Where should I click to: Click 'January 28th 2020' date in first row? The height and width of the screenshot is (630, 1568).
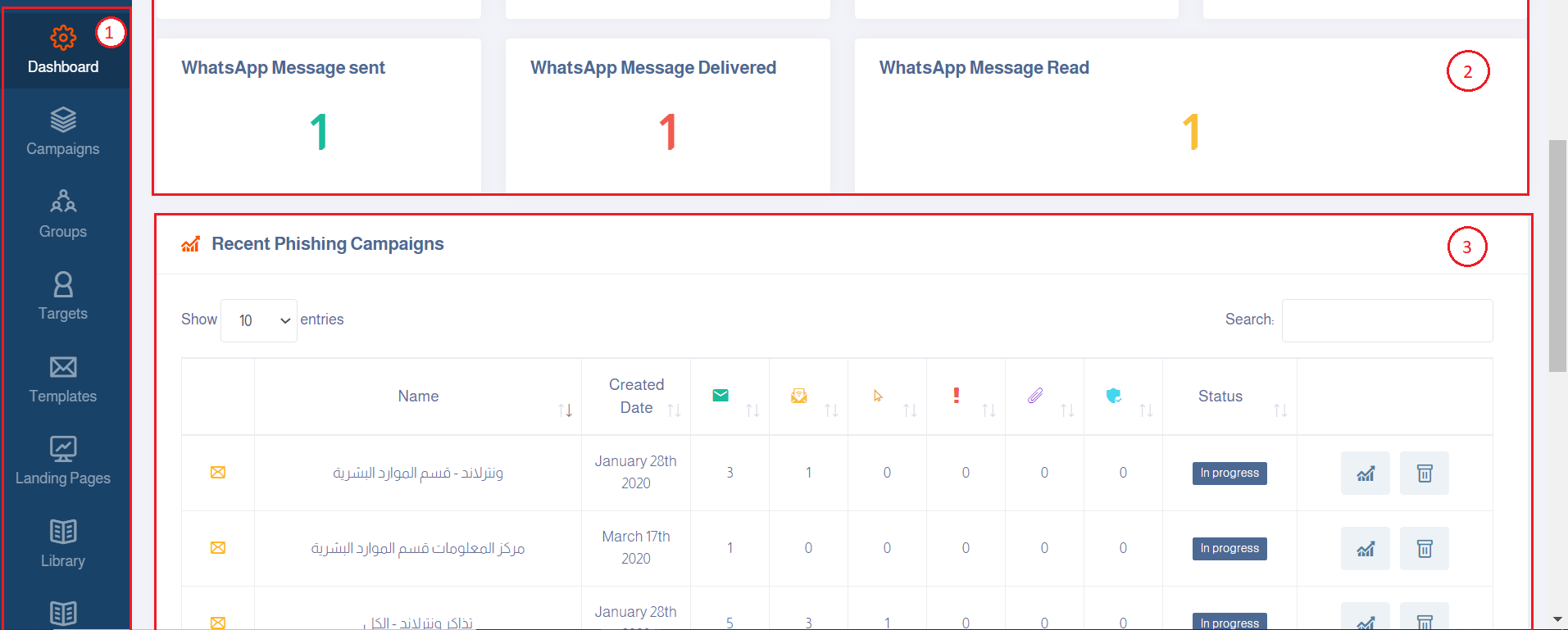point(636,472)
